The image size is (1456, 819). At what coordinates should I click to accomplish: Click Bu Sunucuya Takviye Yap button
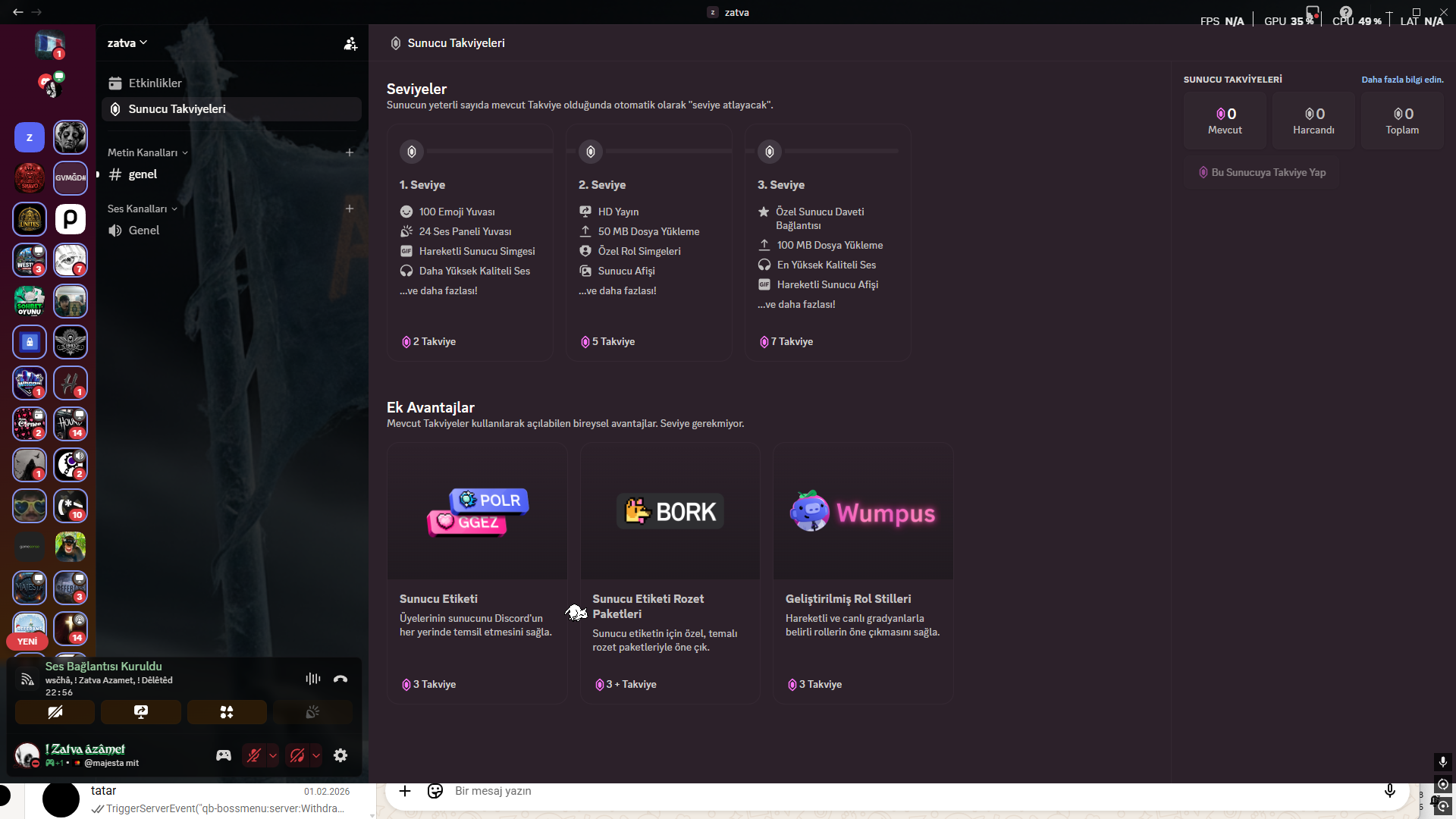click(x=1262, y=173)
